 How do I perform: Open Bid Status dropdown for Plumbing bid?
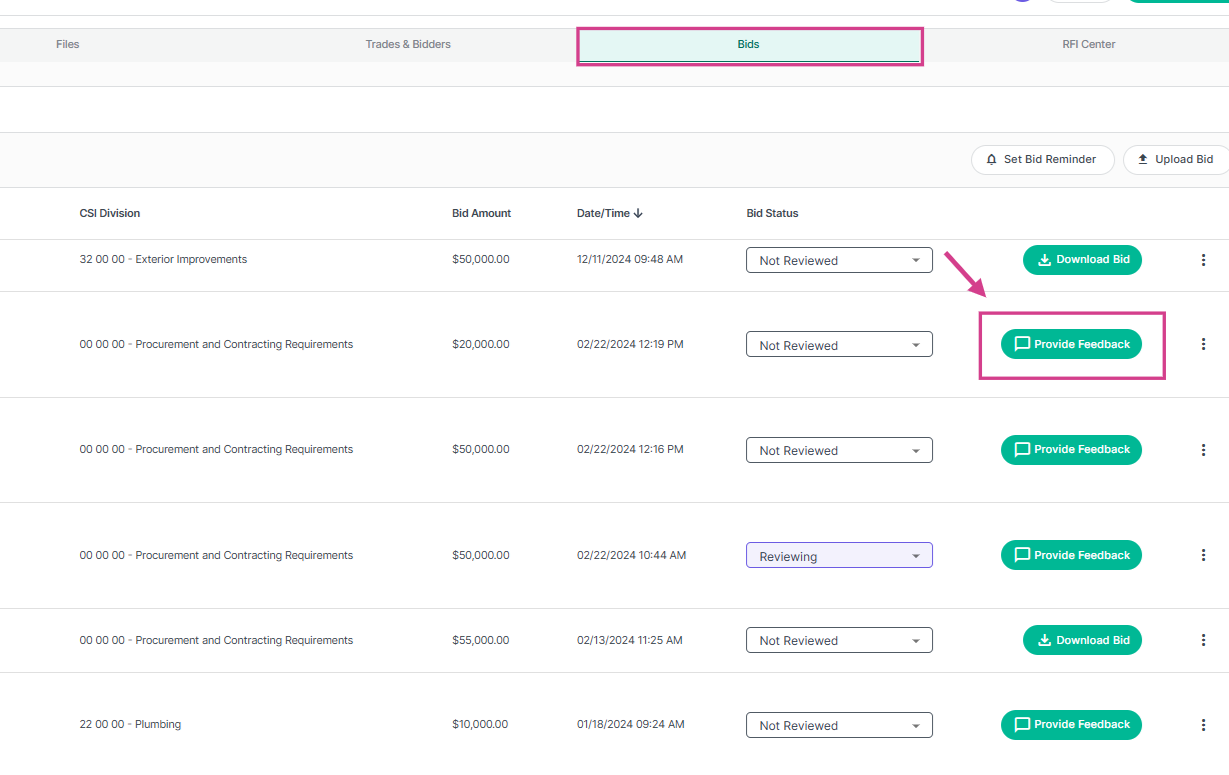(x=839, y=725)
